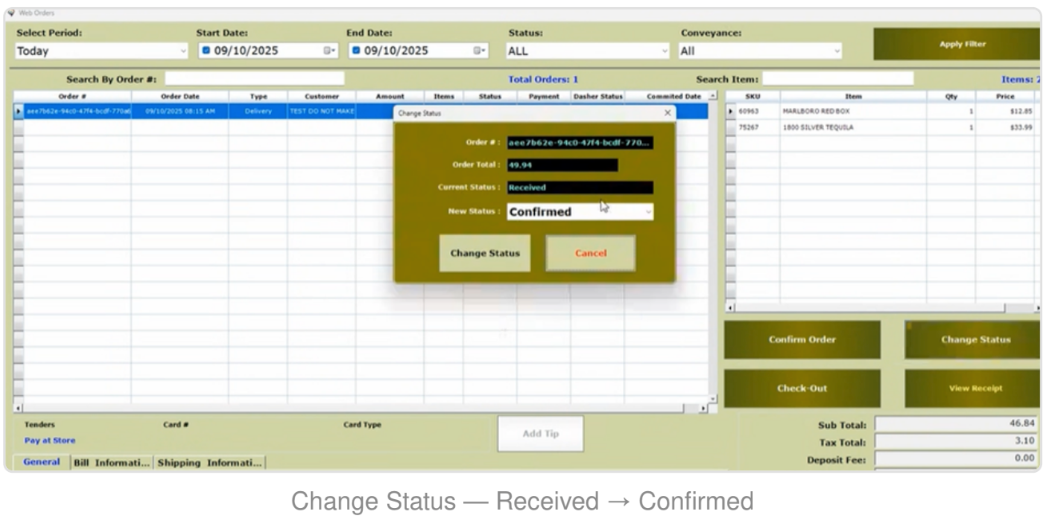Click the Payment column header
The height and width of the screenshot is (520, 1046).
coord(544,97)
